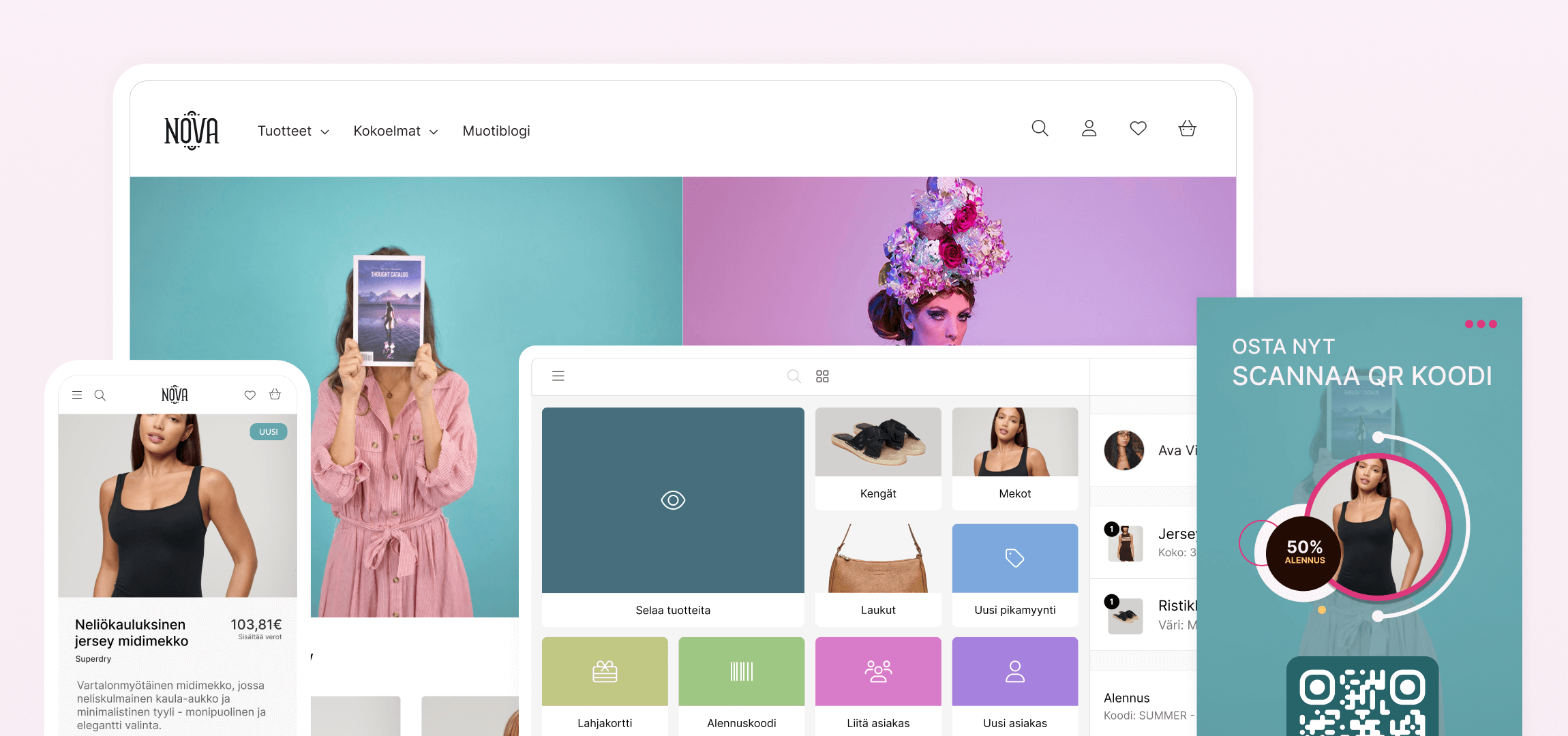
Task: Switch POS to grid view icon
Action: (822, 376)
